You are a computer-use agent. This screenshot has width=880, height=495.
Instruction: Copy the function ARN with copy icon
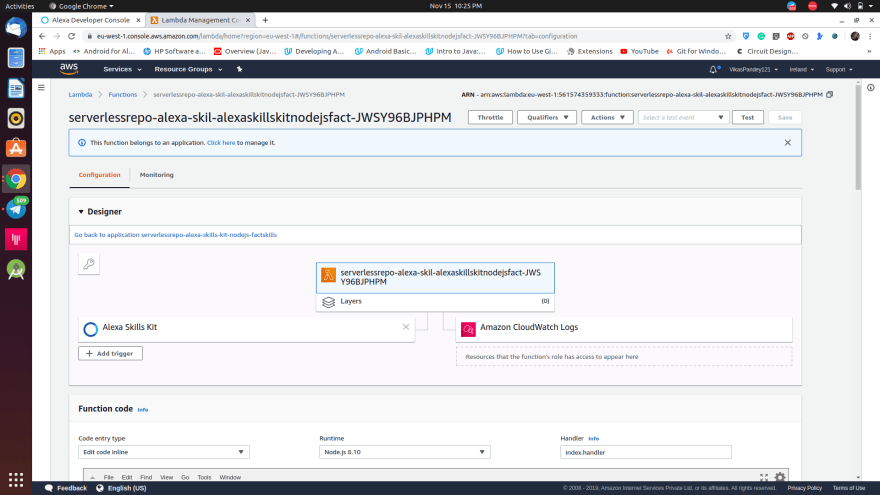[x=829, y=94]
